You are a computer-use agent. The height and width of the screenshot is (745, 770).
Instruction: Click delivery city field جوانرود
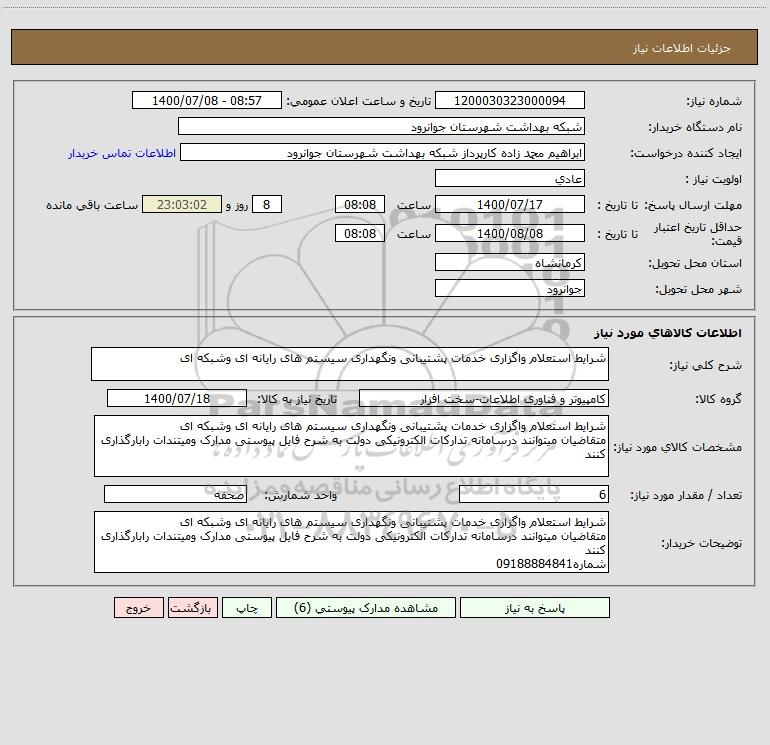click(510, 288)
